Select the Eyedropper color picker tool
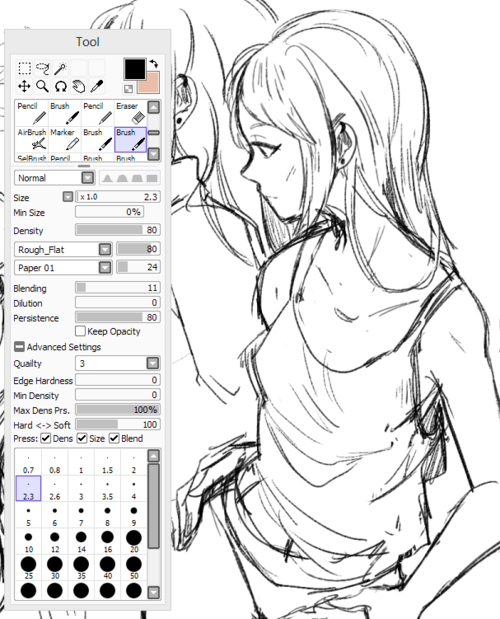The height and width of the screenshot is (619, 500). coord(97,86)
